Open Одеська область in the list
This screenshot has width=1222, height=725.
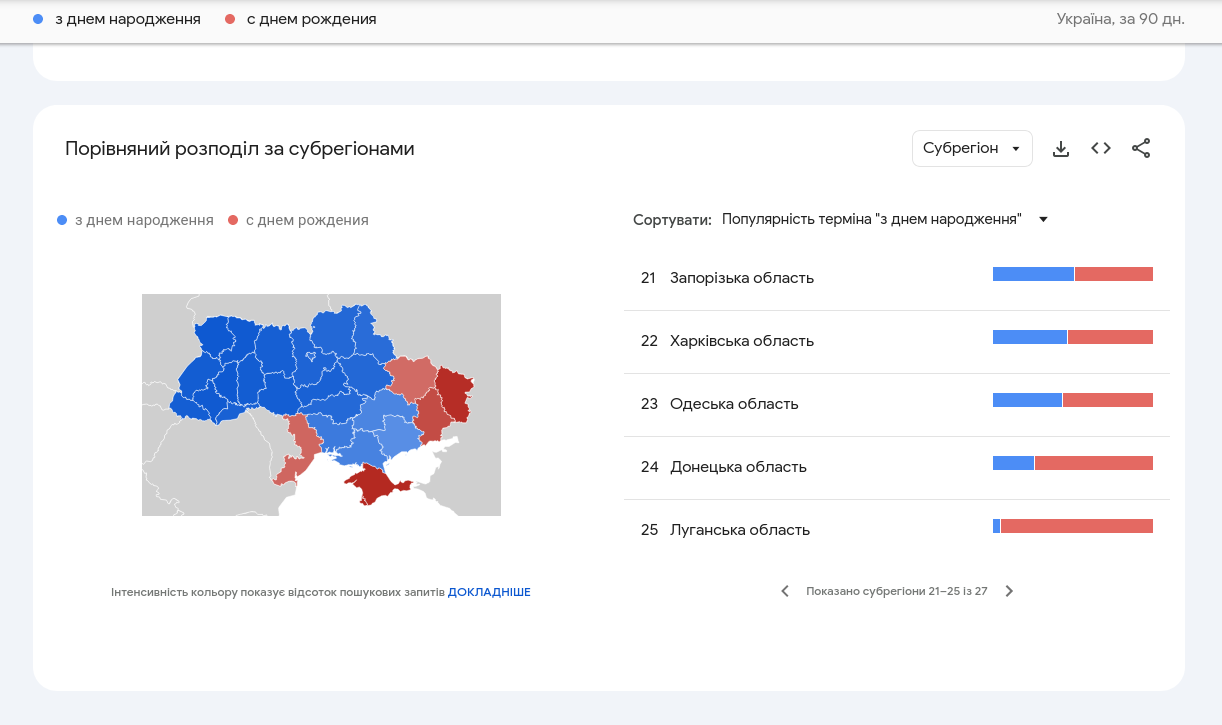click(734, 404)
